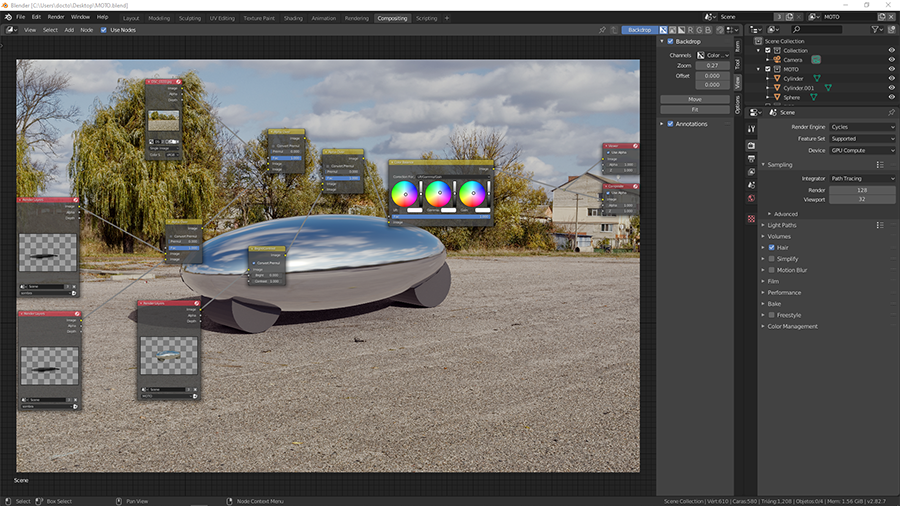
Task: Hide the Camera object in outliner
Action: point(891,59)
